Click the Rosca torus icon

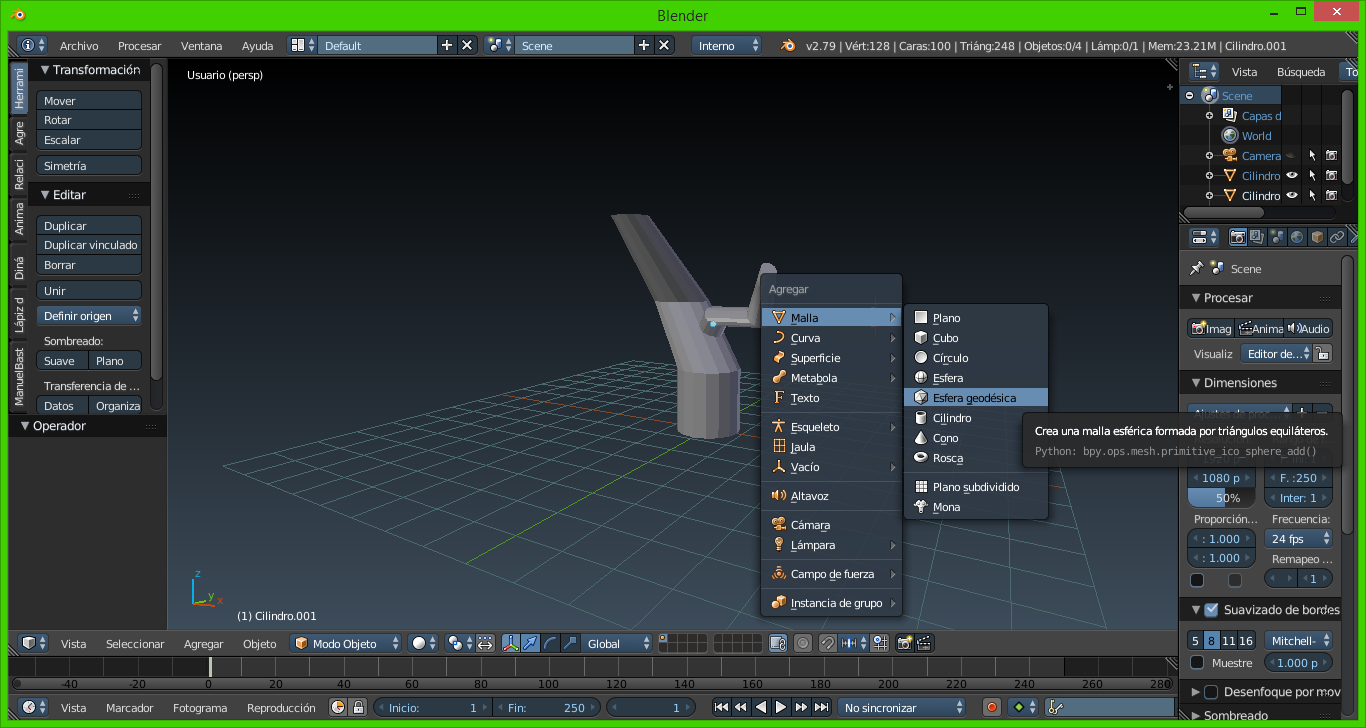point(921,458)
